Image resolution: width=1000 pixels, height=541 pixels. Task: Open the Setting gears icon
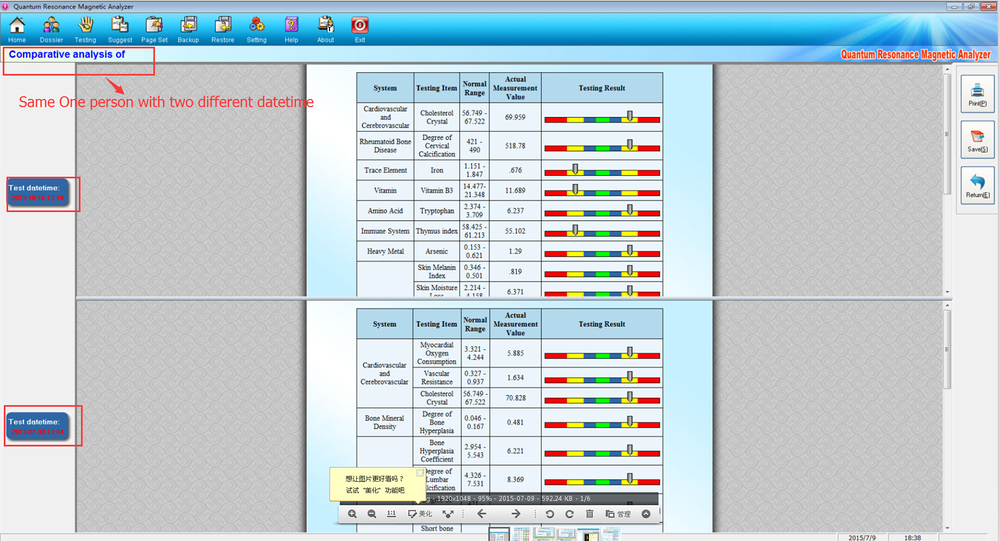[256, 29]
